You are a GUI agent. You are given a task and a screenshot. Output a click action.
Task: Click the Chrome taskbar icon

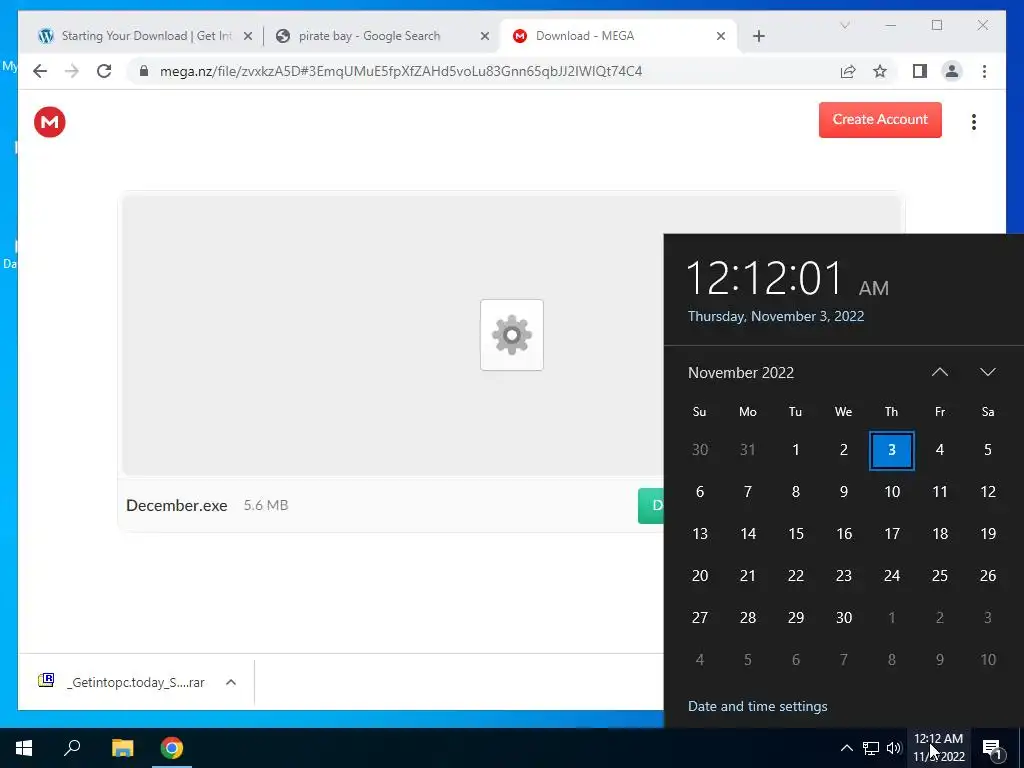pos(172,748)
